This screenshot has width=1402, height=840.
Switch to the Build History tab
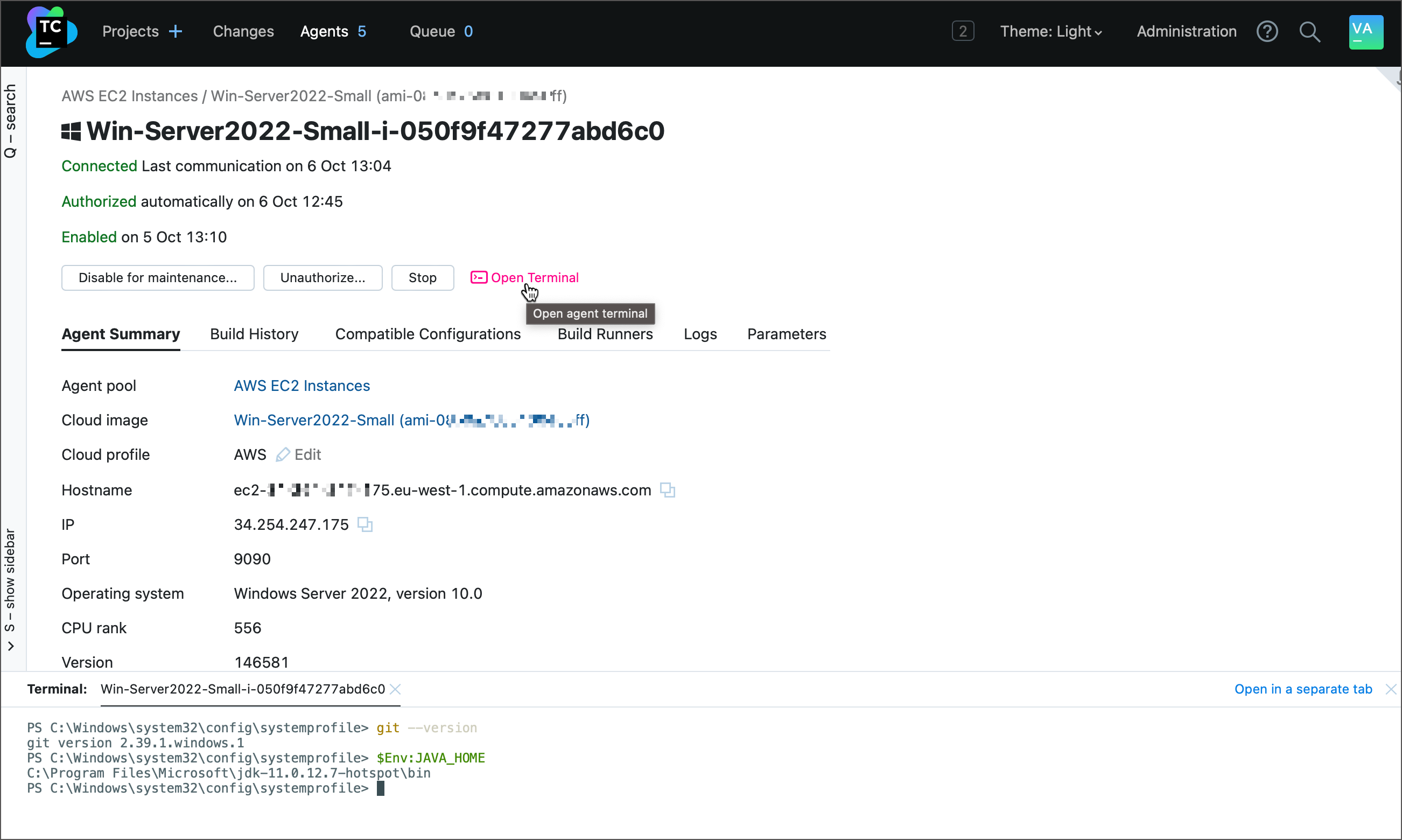click(254, 334)
